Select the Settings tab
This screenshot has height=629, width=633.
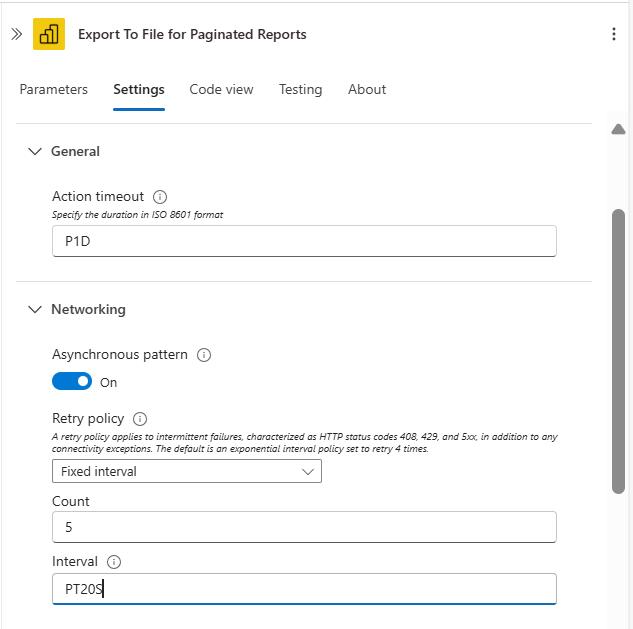click(139, 89)
